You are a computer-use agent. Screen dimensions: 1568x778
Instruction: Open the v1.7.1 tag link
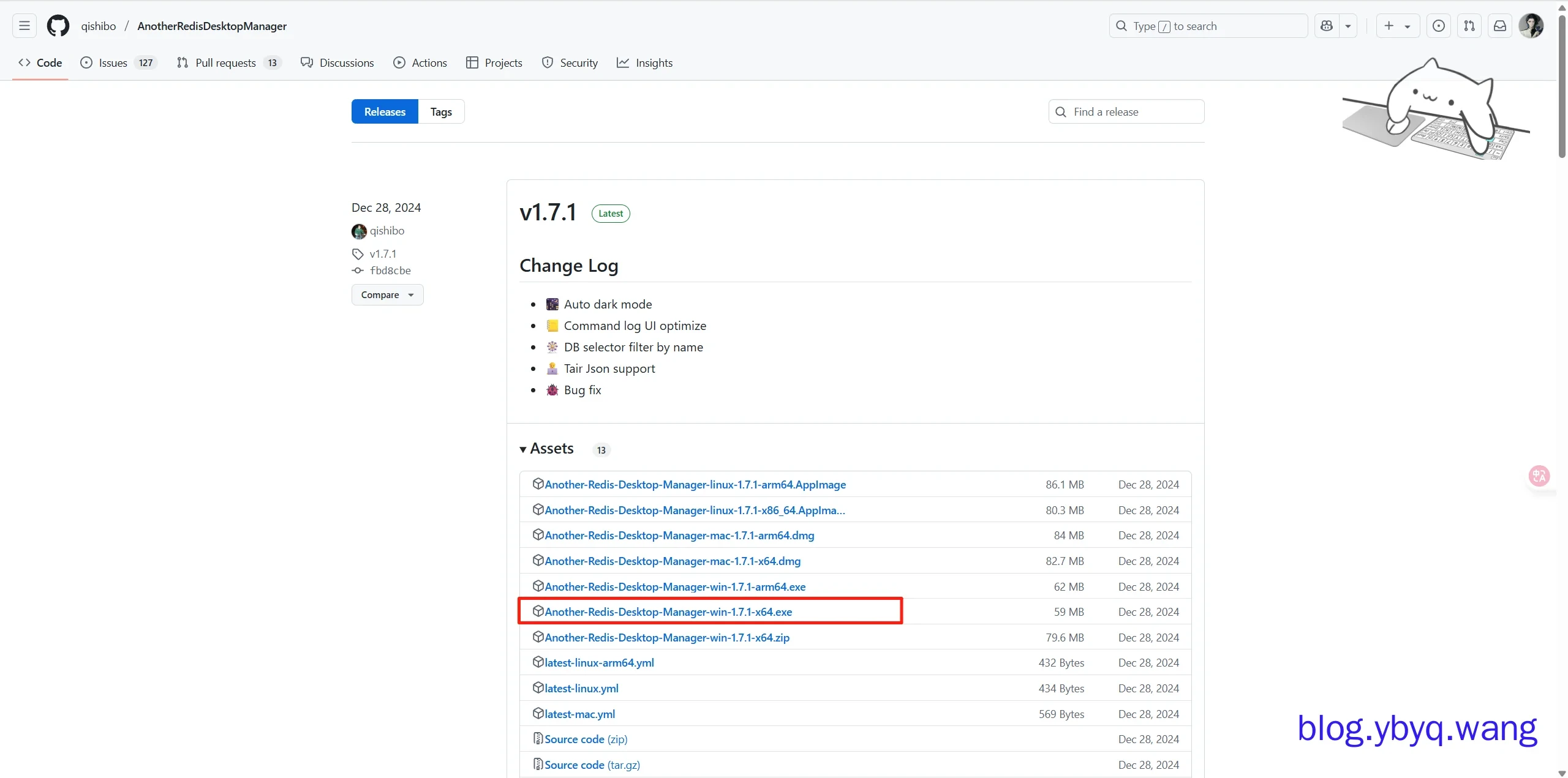click(383, 253)
